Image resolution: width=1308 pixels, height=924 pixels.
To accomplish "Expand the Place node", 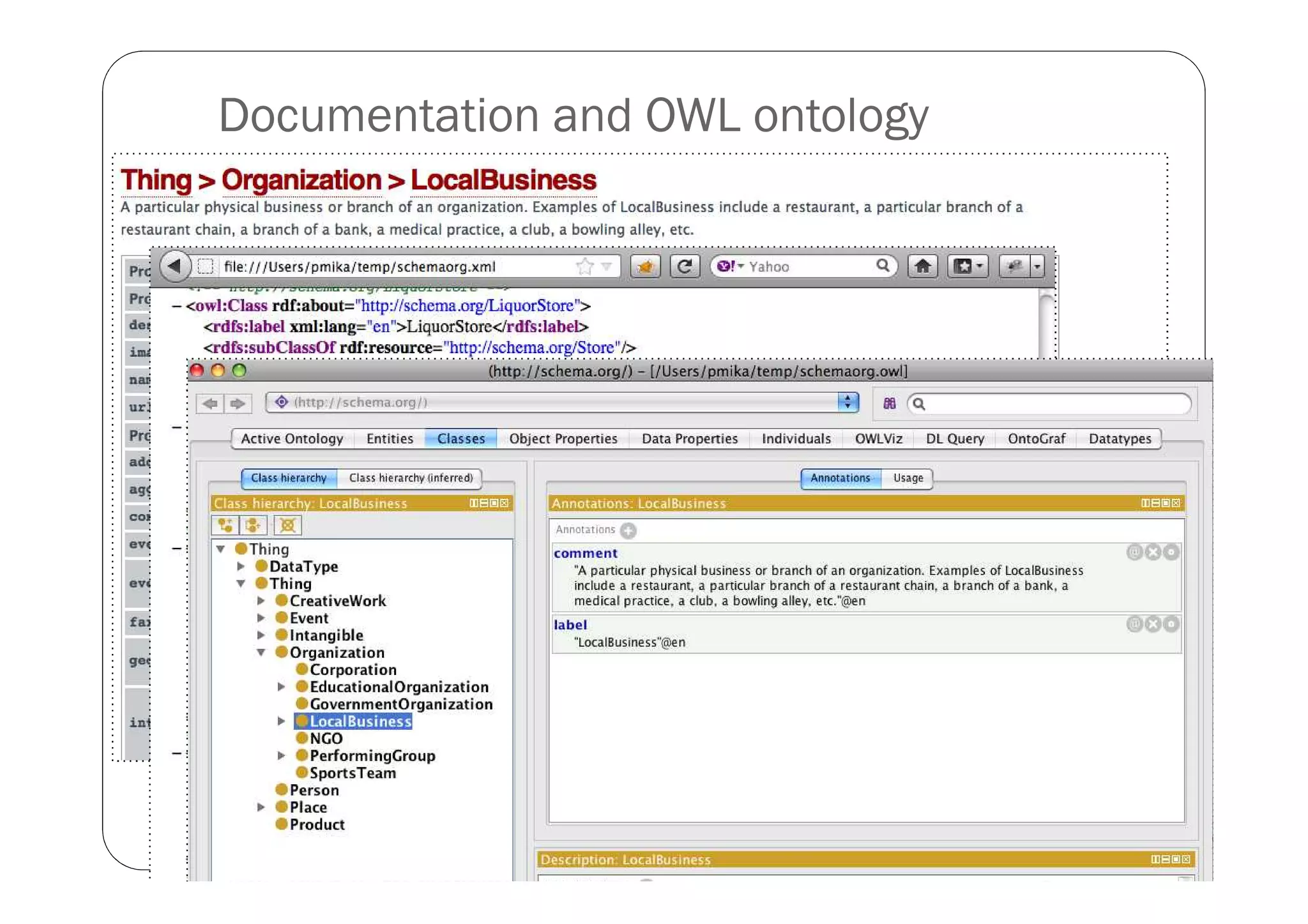I will tap(261, 808).
